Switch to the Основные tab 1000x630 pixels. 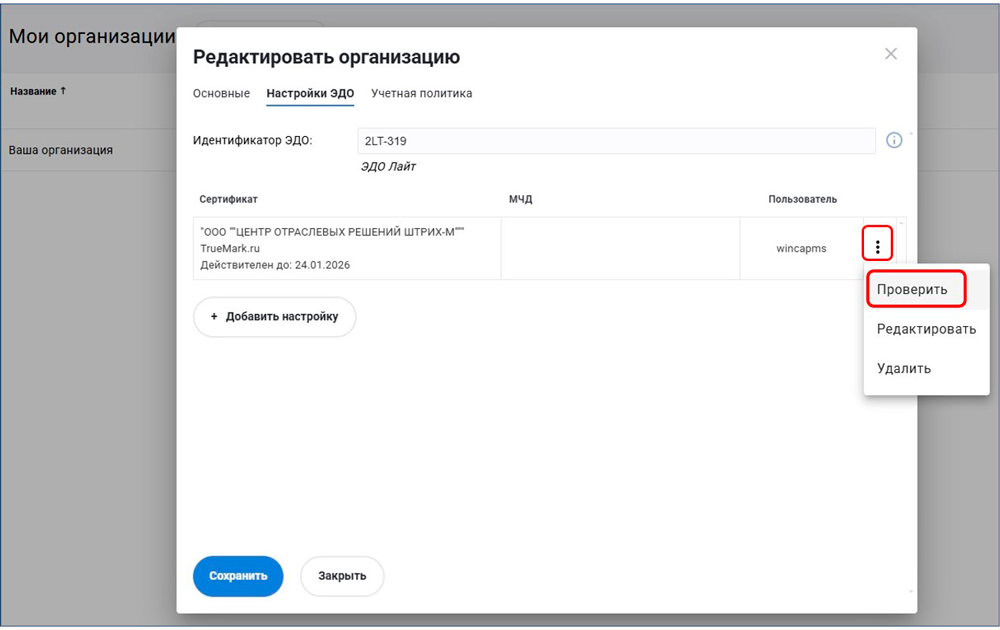[x=221, y=94]
